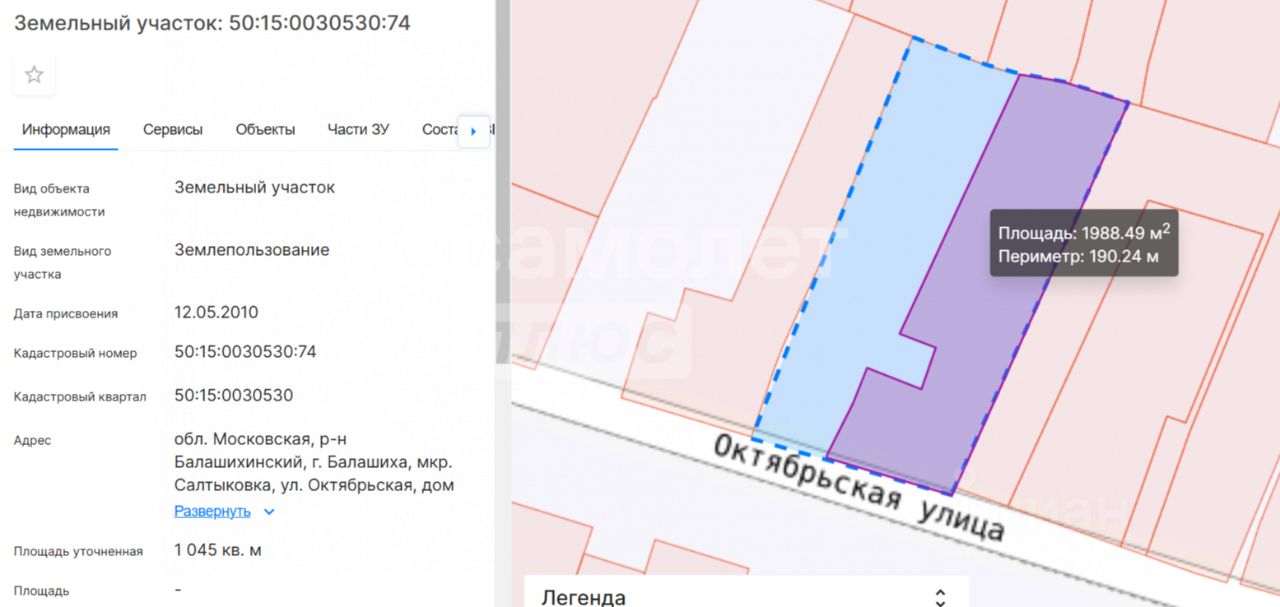Click the Дата присвоения label

(66, 313)
